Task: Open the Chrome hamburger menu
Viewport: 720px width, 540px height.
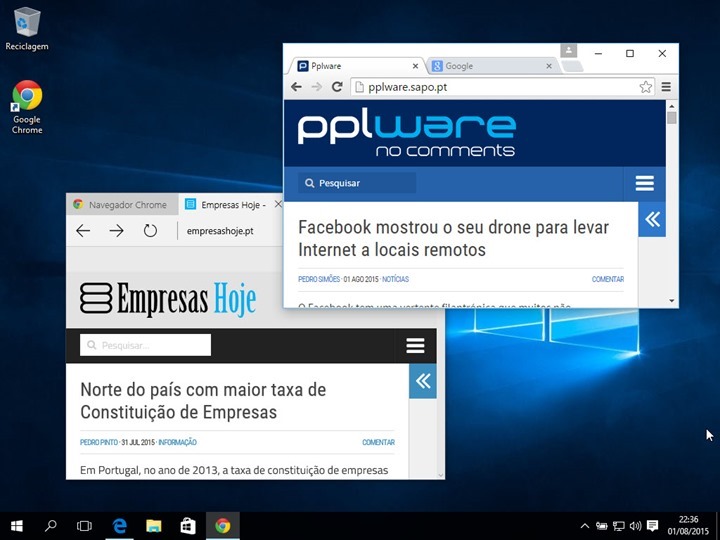Action: point(666,87)
